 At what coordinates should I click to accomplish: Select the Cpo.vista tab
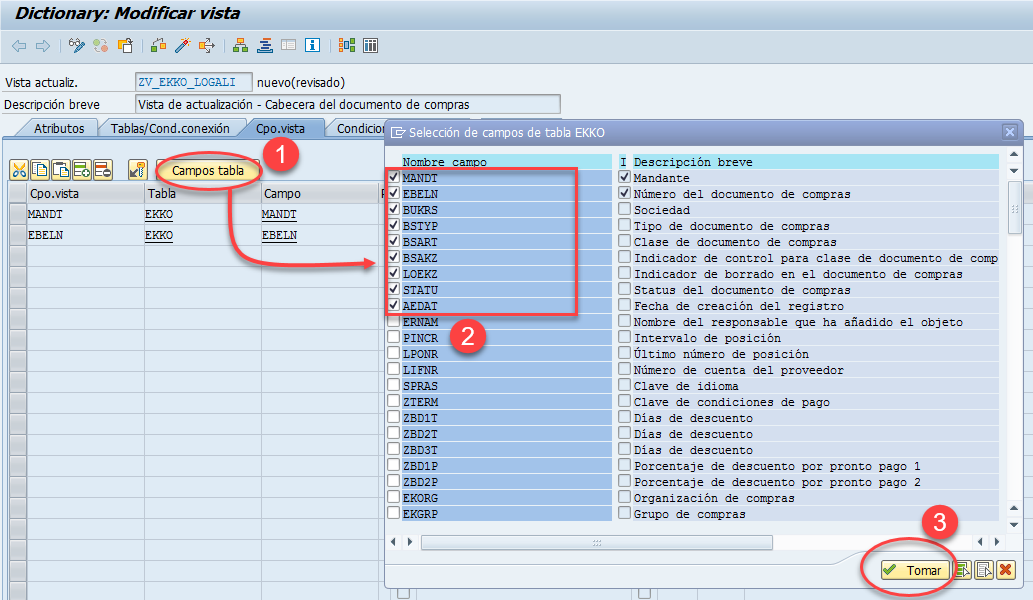coord(281,128)
